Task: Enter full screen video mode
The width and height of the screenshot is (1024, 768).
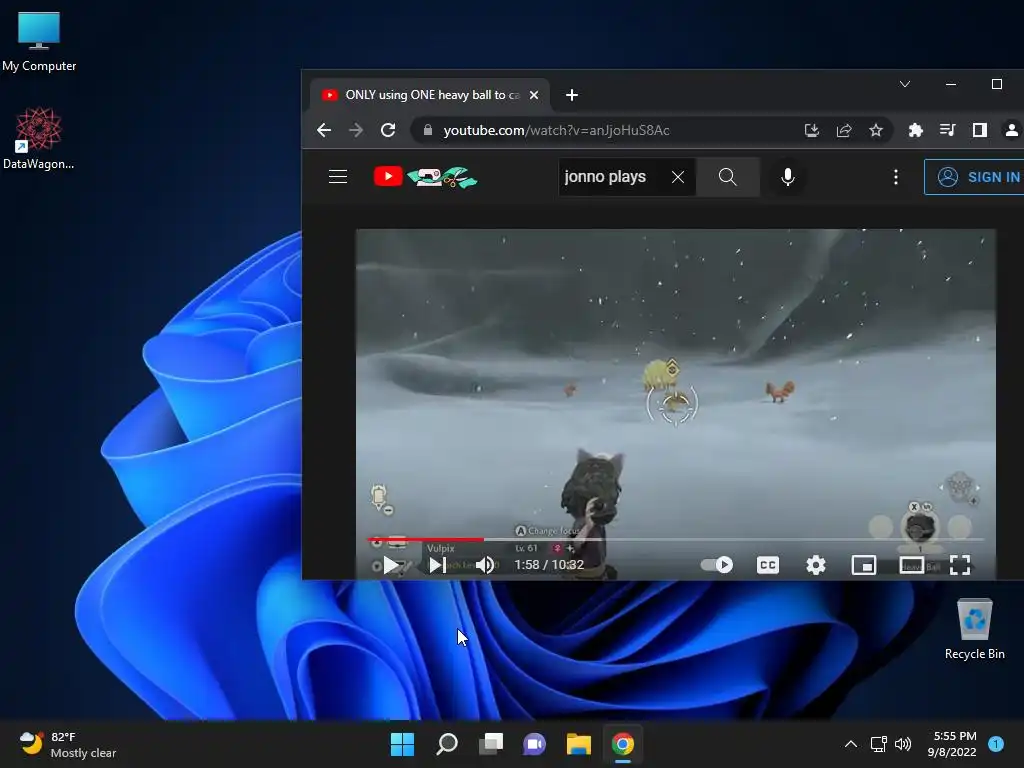Action: pos(959,565)
